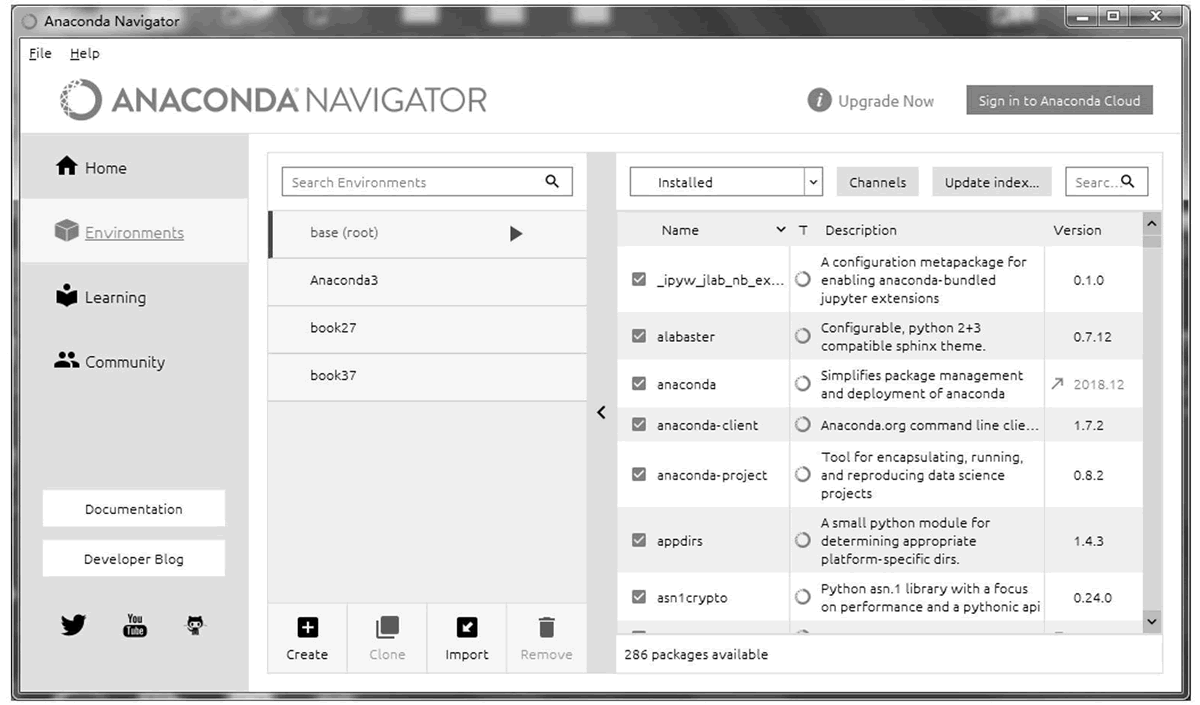The image size is (1200, 705).
Task: Click Sign in to Anaconda Cloud
Action: [x=1059, y=101]
